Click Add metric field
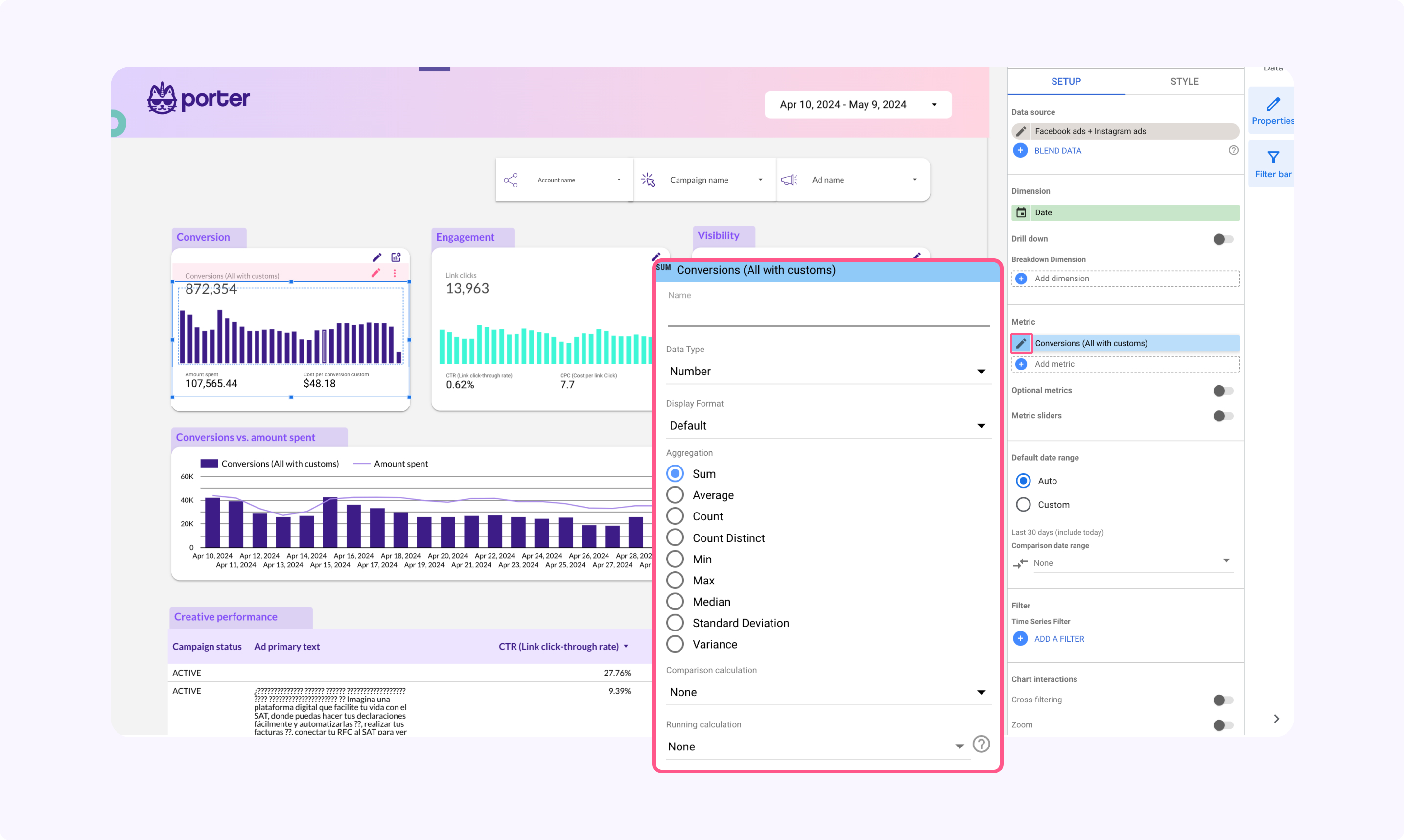 [x=1125, y=364]
